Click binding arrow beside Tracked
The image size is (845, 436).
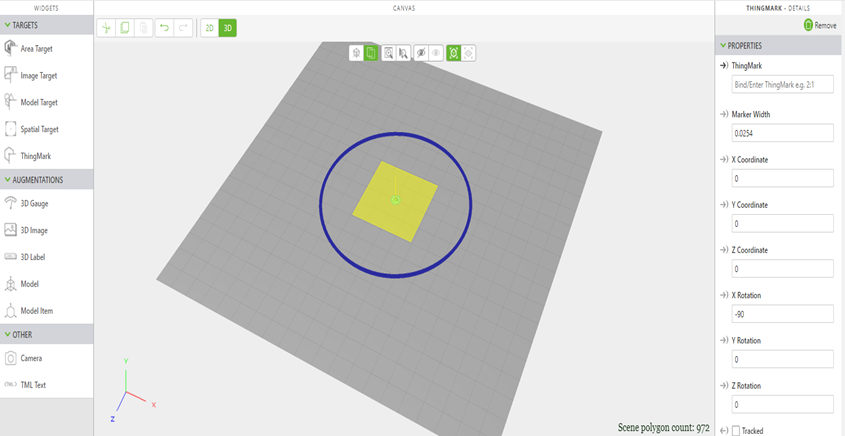click(724, 431)
